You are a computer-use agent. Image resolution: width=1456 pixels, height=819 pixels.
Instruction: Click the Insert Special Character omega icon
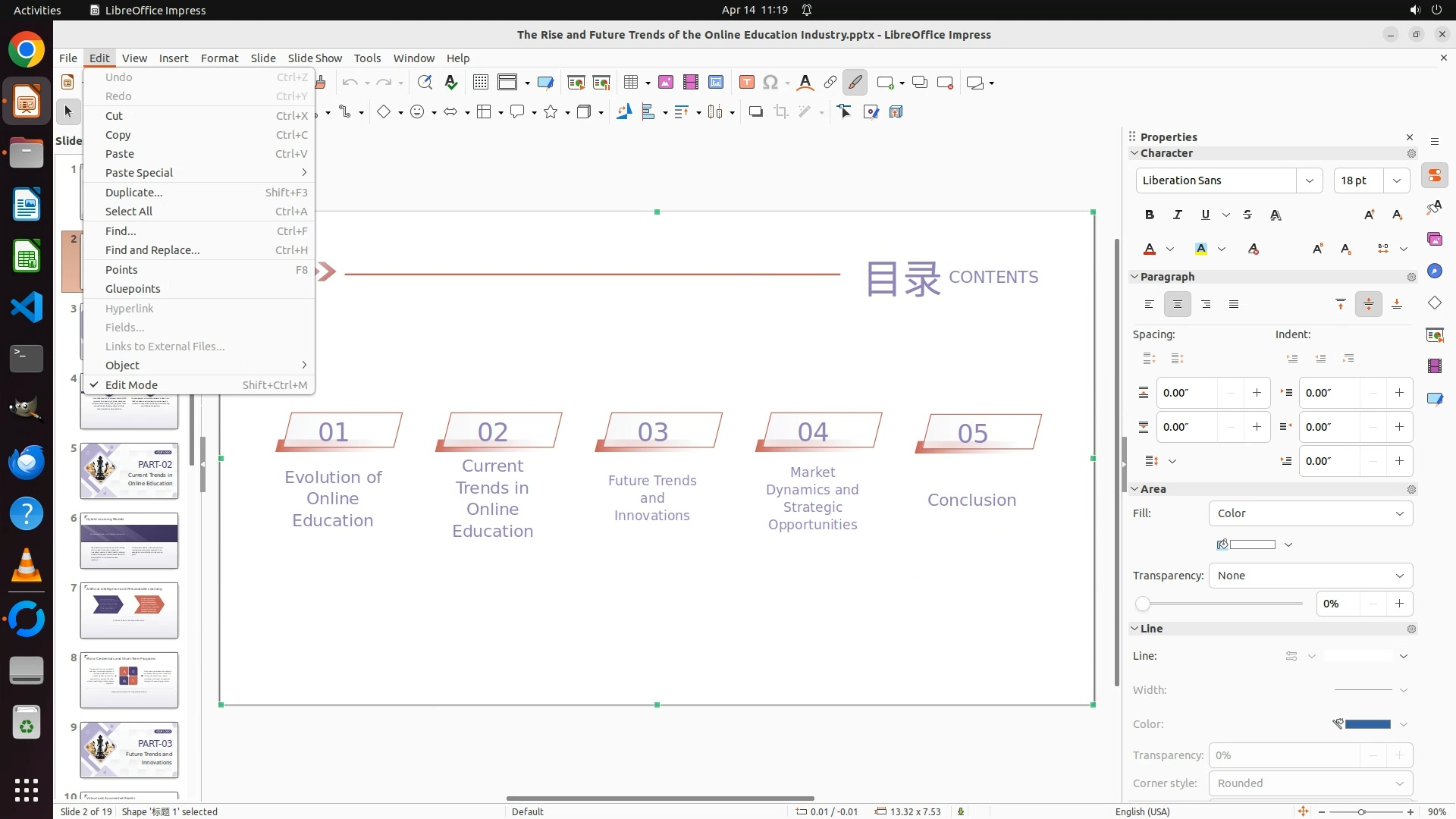[x=770, y=83]
